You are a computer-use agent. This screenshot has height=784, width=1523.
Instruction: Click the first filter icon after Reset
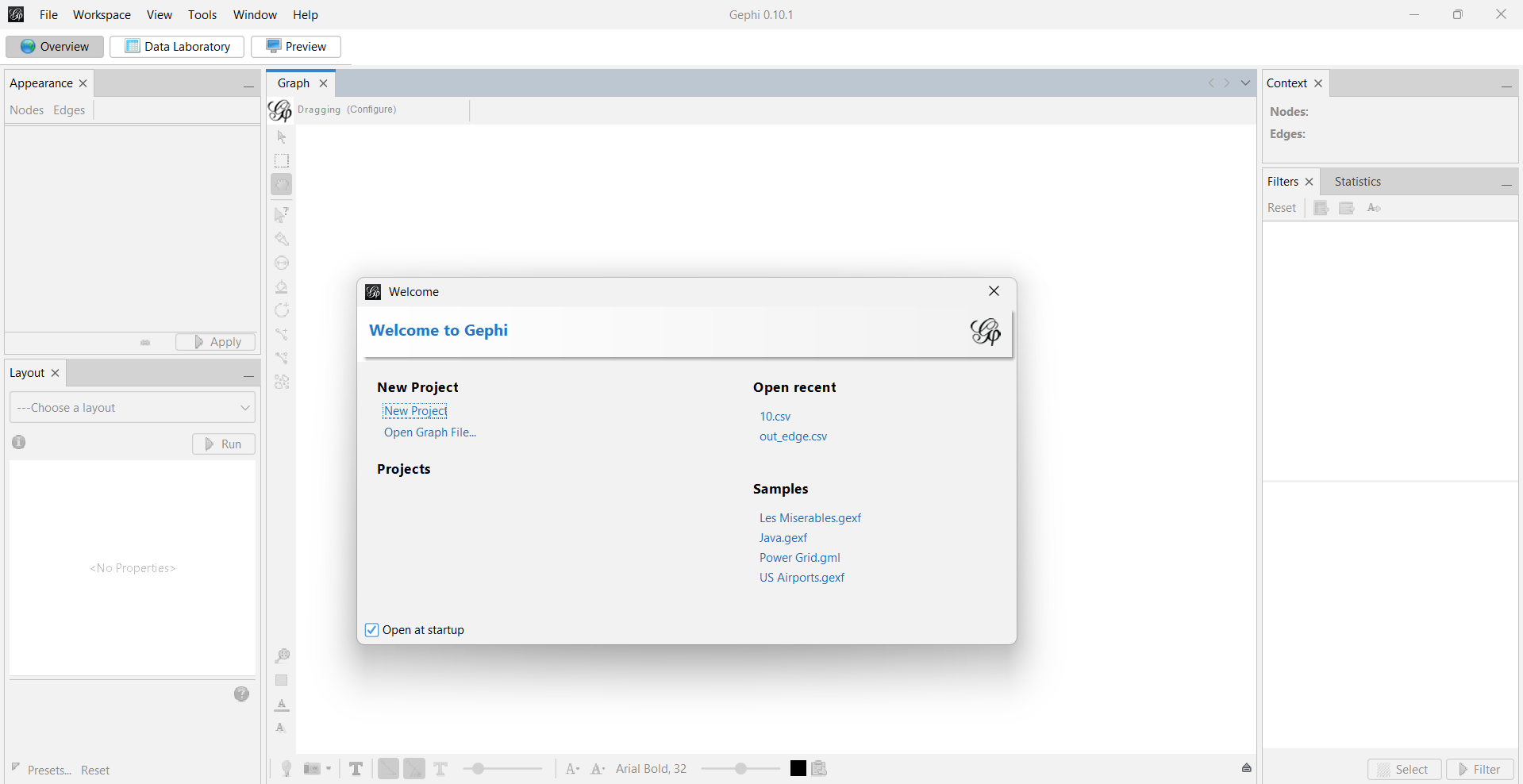click(x=1321, y=208)
